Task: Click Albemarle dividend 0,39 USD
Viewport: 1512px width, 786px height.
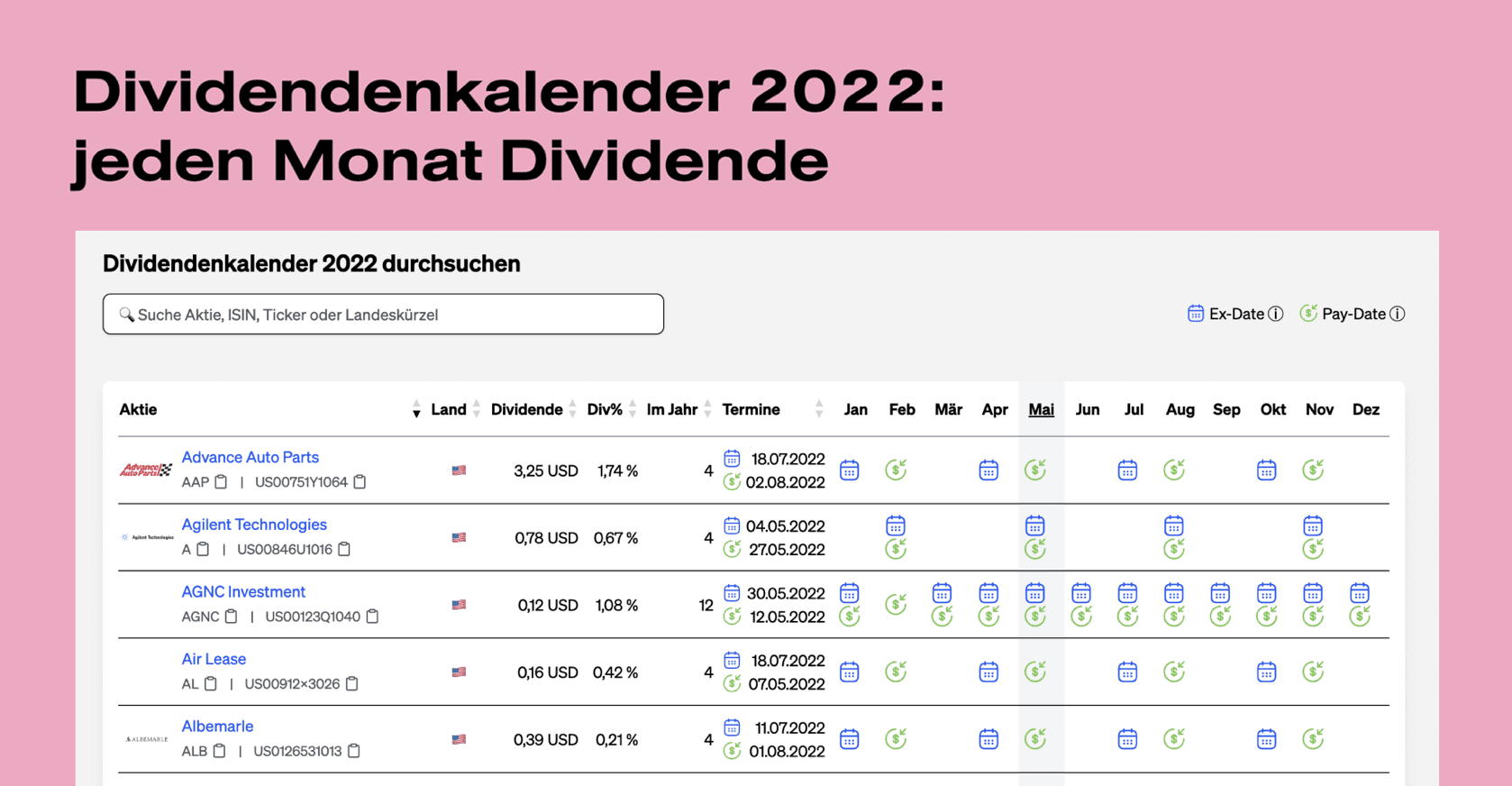Action: [x=546, y=740]
